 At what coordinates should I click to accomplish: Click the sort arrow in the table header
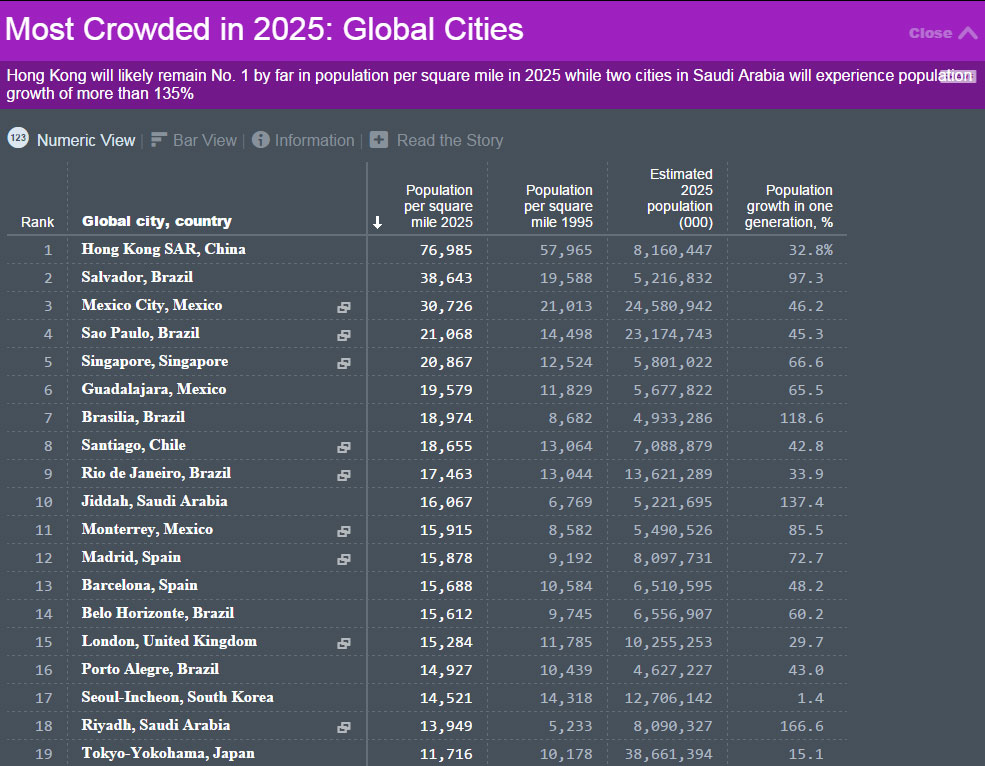(x=377, y=222)
